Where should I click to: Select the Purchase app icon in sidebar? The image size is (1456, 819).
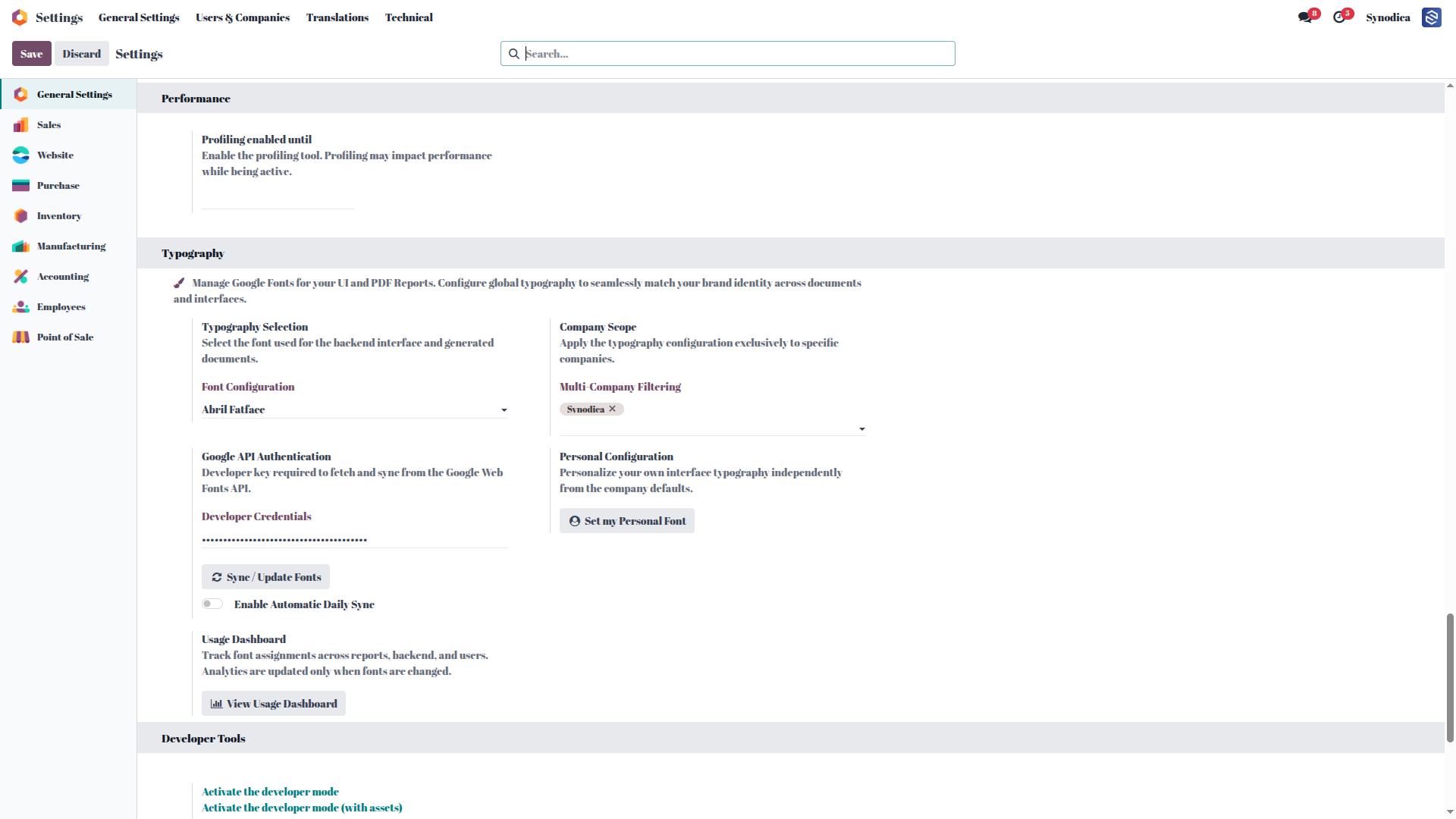(21, 185)
